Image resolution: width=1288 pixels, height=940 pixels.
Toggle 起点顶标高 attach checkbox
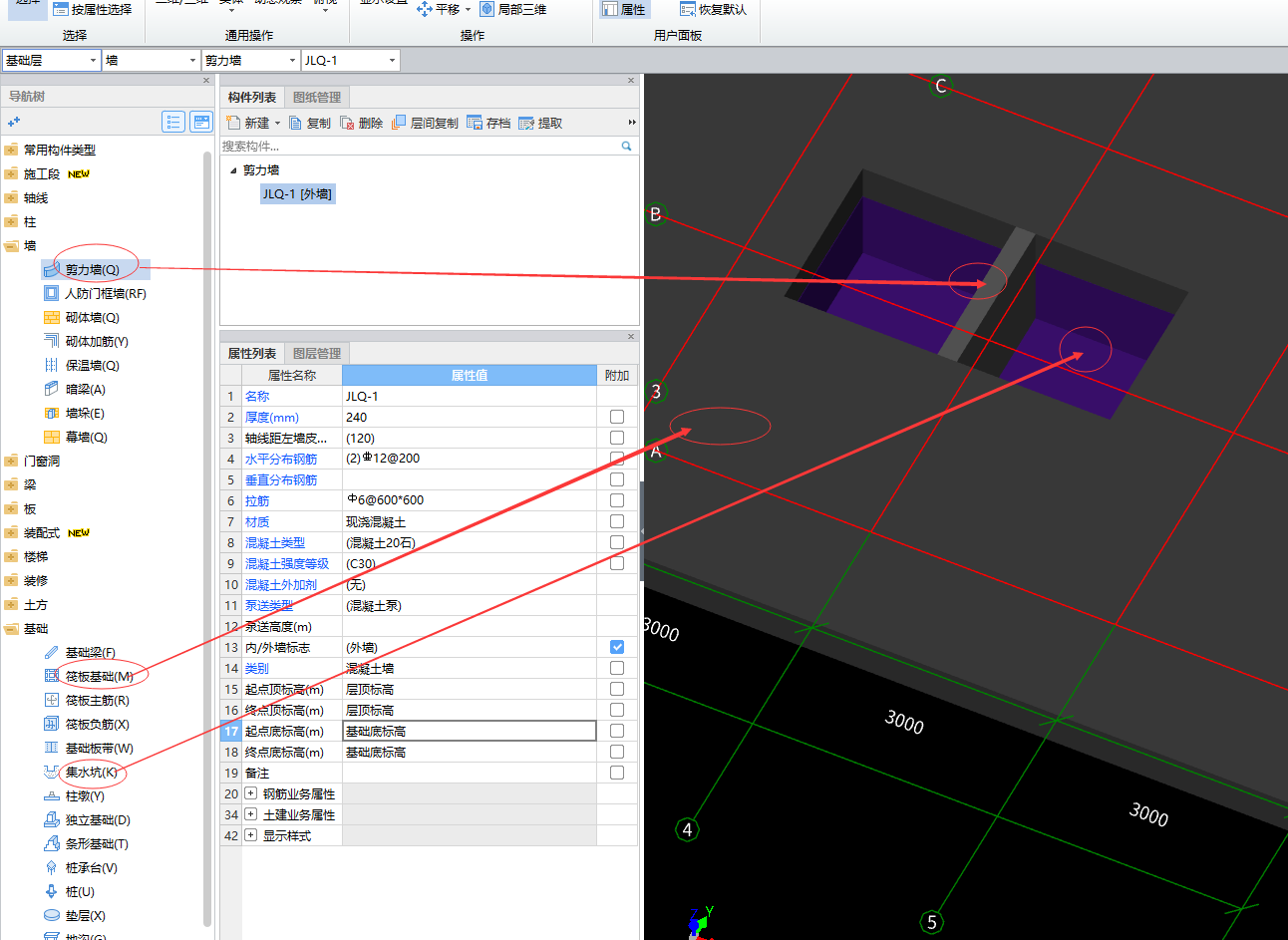point(617,689)
